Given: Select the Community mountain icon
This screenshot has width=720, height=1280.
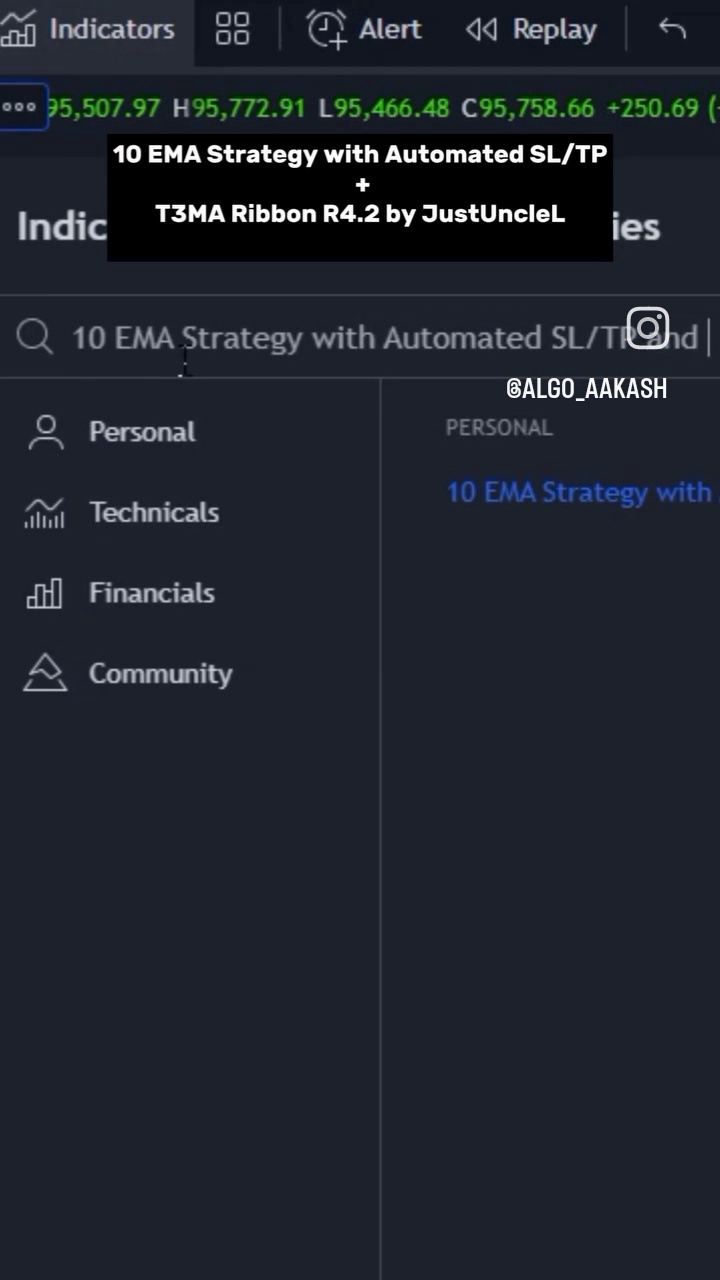Looking at the screenshot, I should tap(45, 673).
